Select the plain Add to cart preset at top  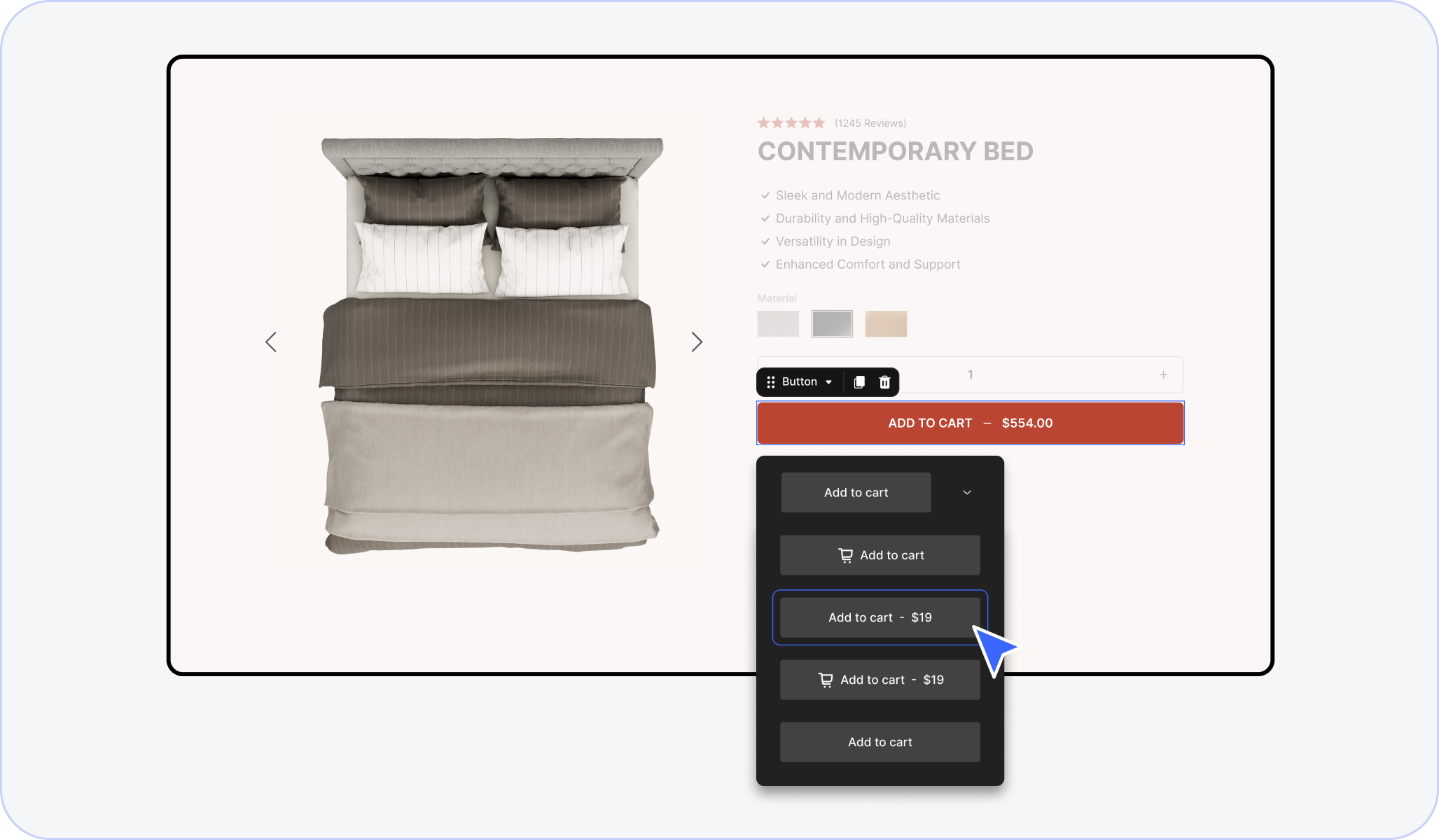click(856, 492)
